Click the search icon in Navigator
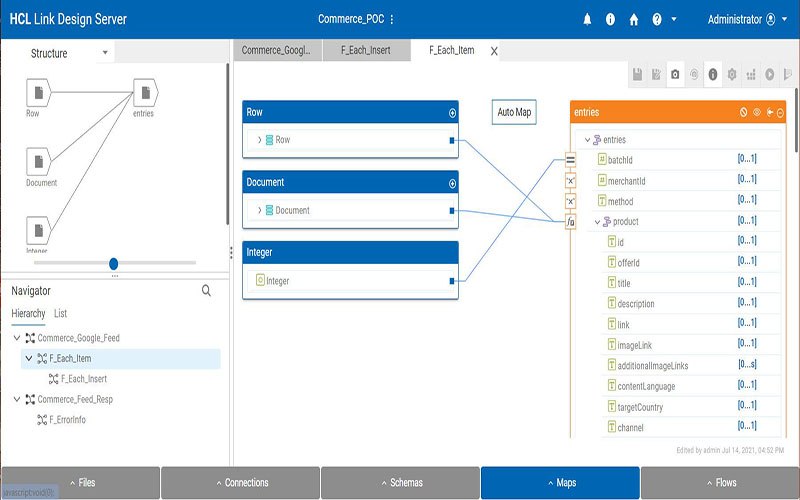Image resolution: width=800 pixels, height=500 pixels. (206, 291)
